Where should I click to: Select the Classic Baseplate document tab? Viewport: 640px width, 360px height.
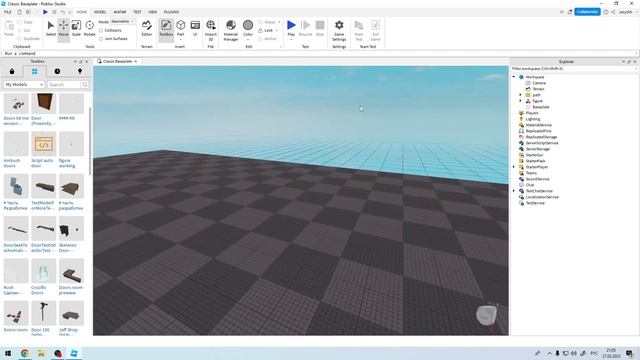(x=117, y=61)
